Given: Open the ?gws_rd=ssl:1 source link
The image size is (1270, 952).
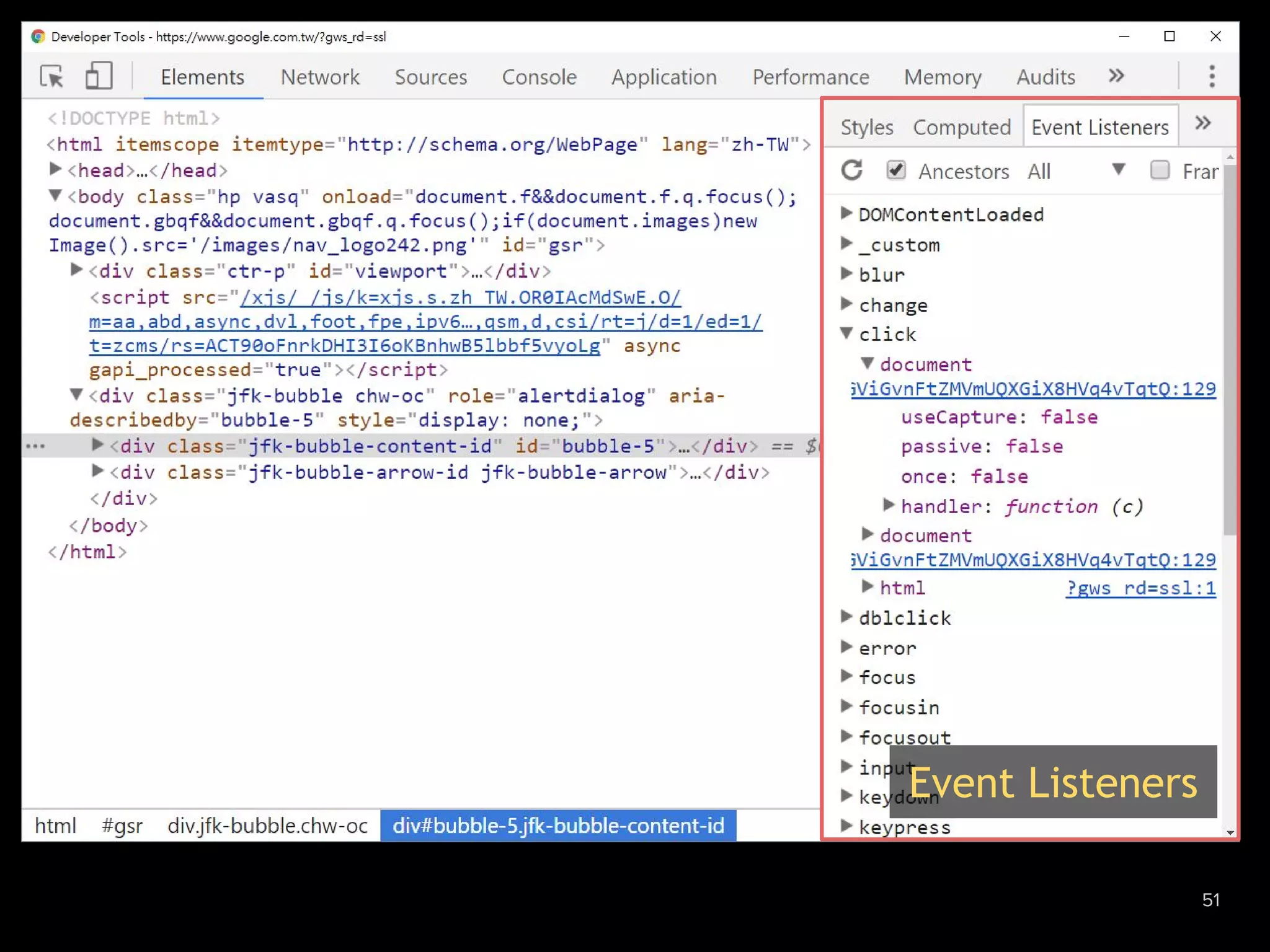Looking at the screenshot, I should (x=1141, y=588).
